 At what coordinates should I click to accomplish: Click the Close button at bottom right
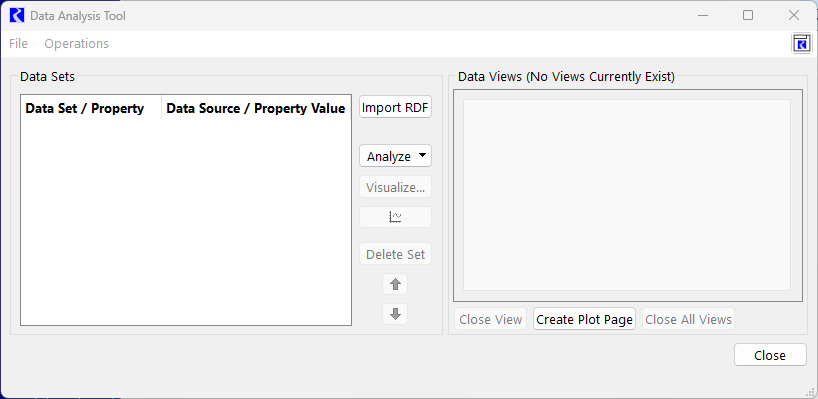(x=770, y=355)
